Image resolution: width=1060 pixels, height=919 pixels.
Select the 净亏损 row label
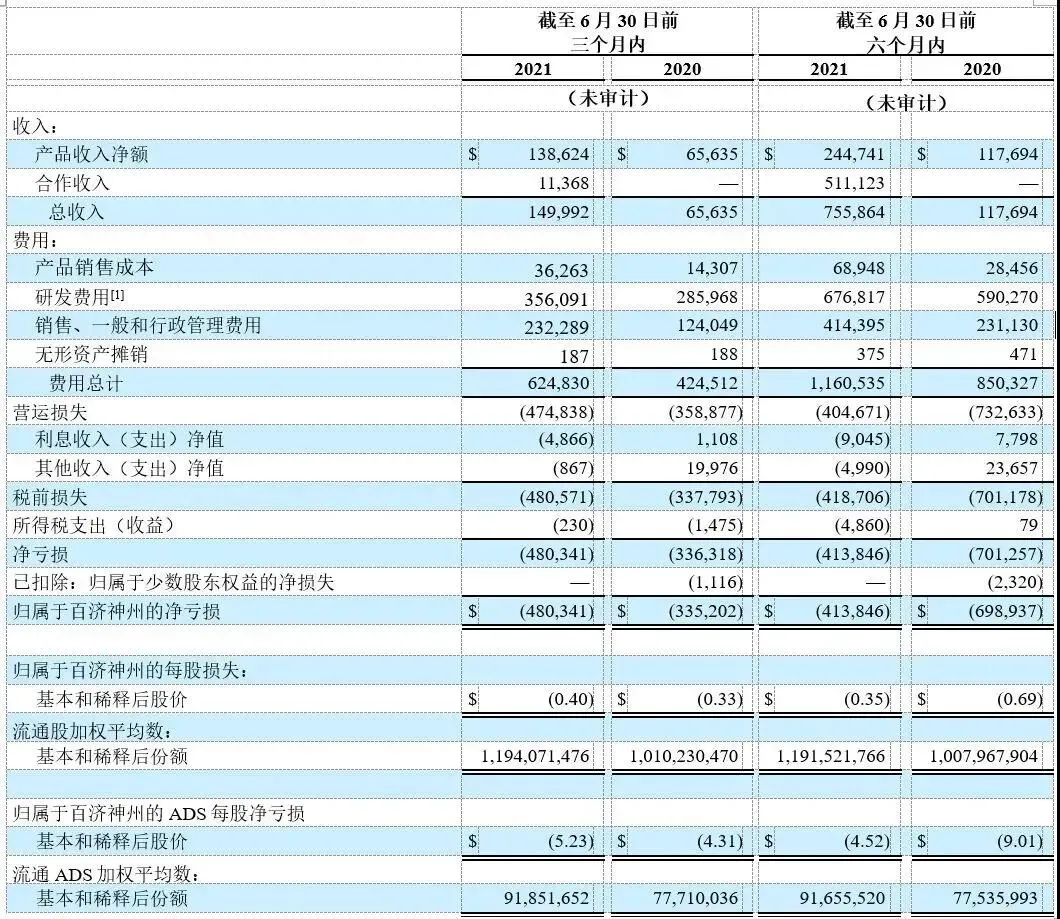[x=41, y=555]
